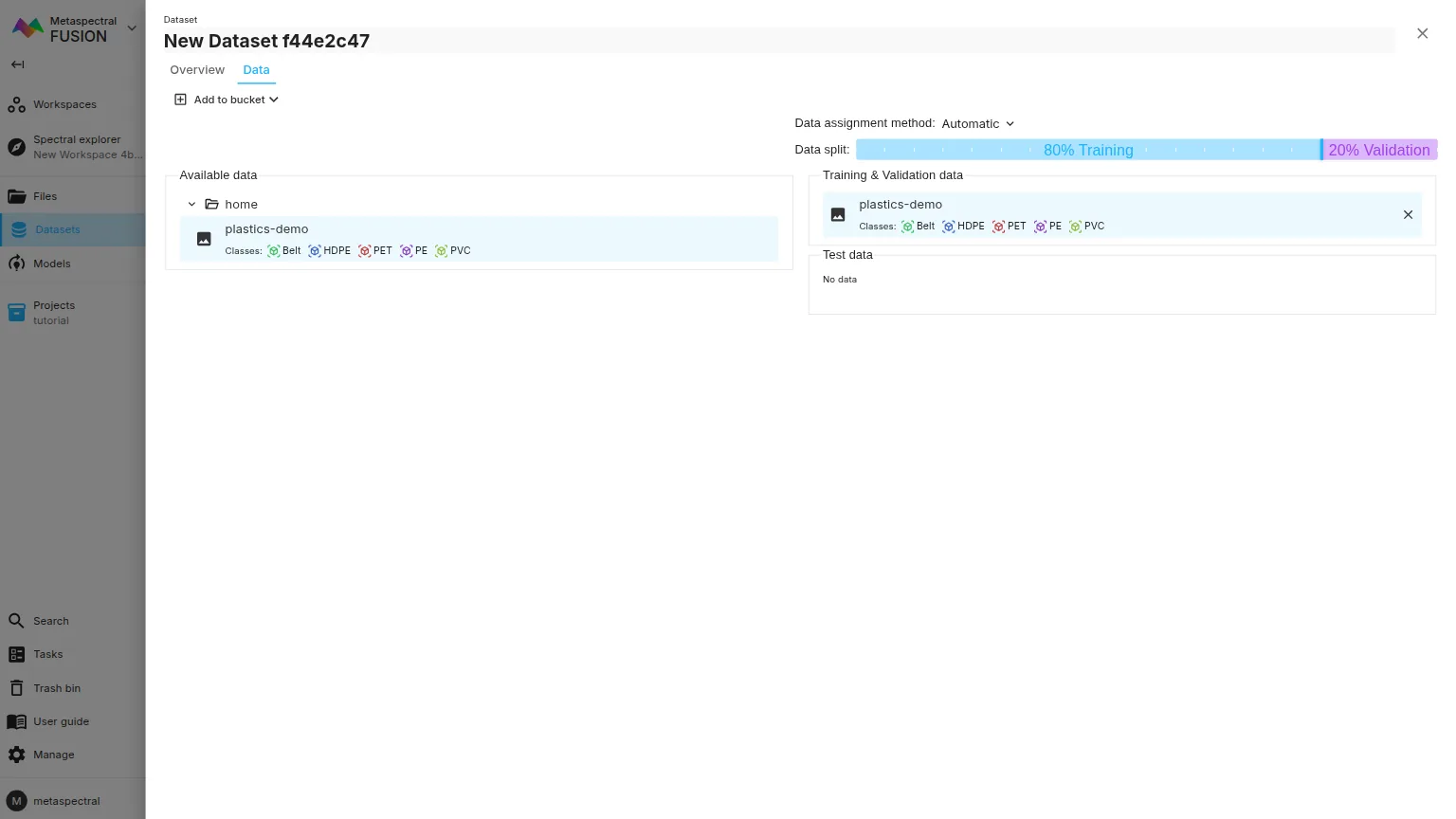Select the Data tab
The height and width of the screenshot is (819, 1456).
[256, 70]
